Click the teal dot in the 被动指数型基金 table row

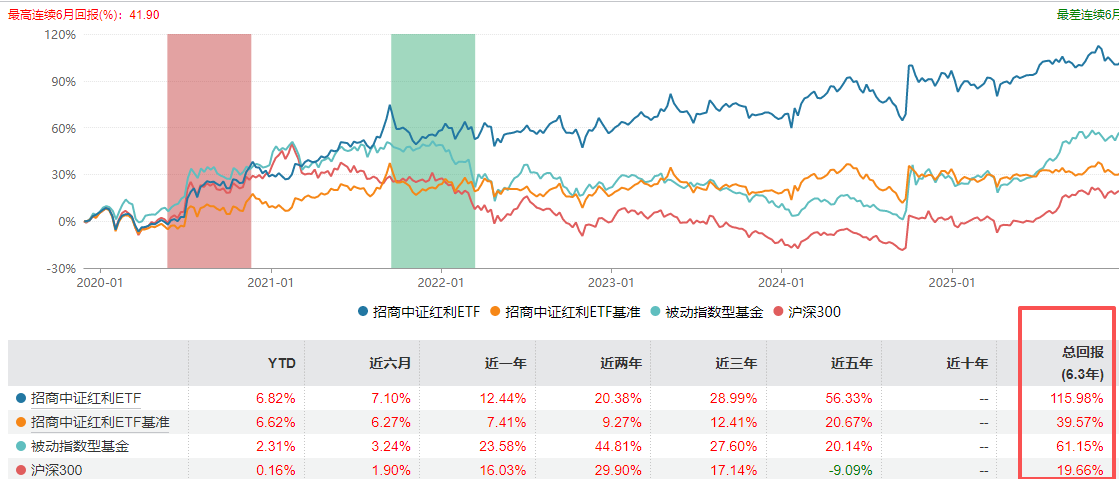[21, 446]
